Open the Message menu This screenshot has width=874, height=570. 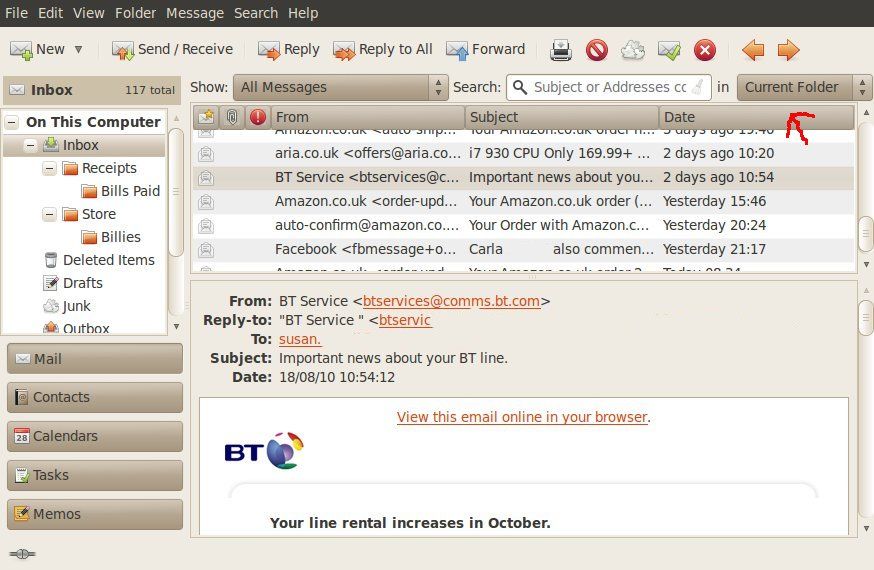click(x=195, y=13)
